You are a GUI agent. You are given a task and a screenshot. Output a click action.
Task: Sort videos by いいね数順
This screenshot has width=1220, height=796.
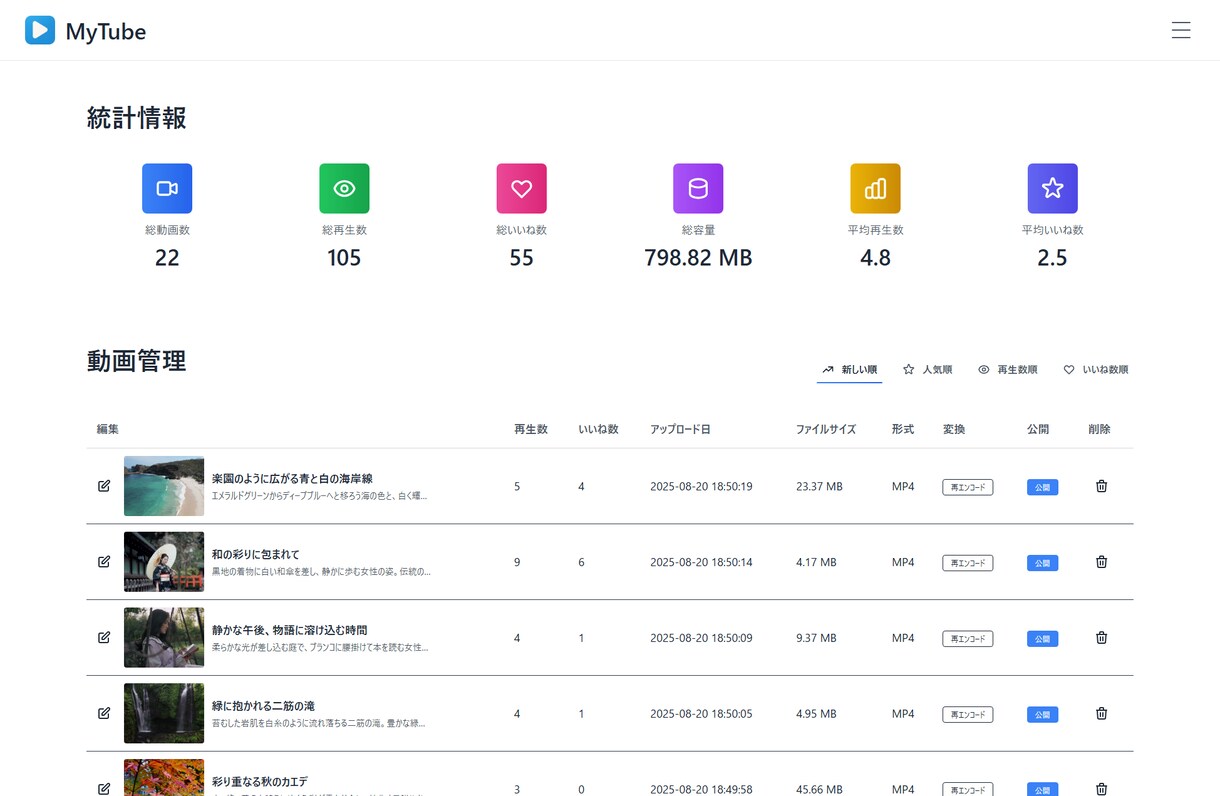(x=1095, y=370)
